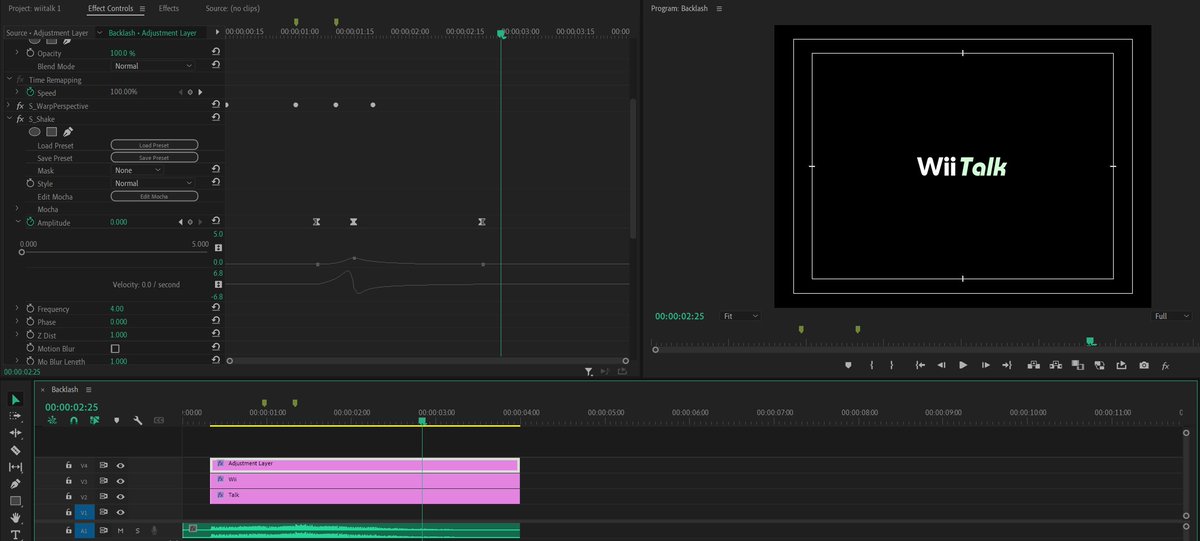Open the Style Normal dropdown

pos(152,183)
